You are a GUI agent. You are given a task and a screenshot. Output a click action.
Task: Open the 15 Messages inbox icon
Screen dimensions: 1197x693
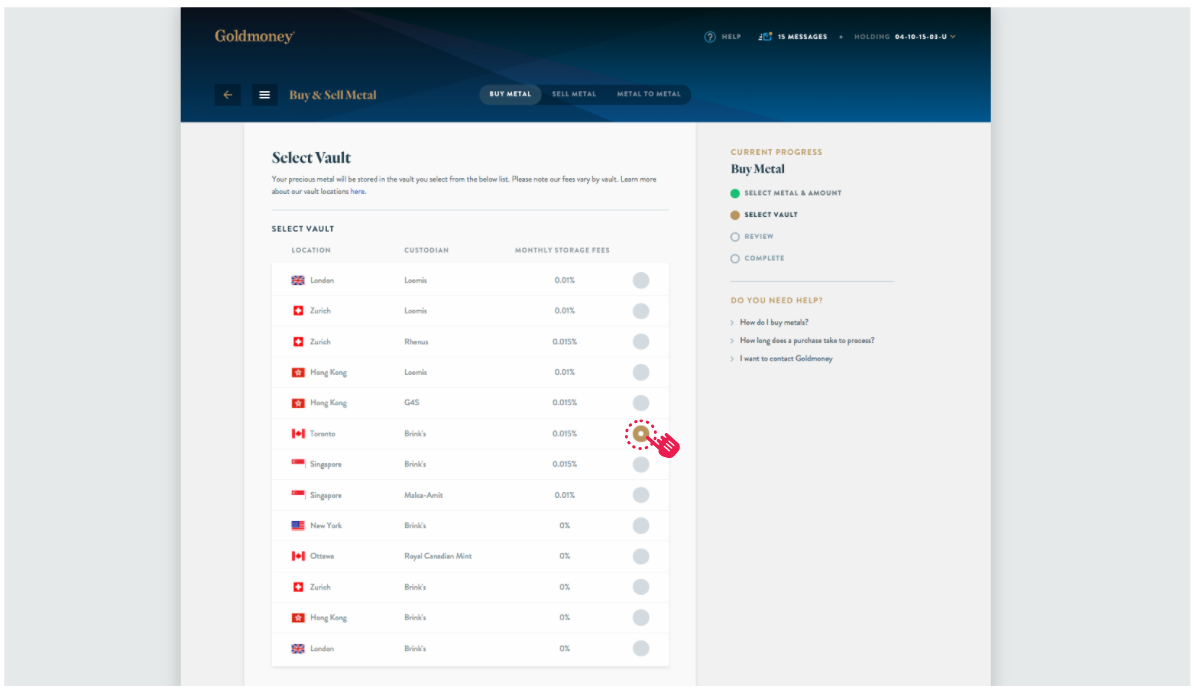tap(765, 37)
